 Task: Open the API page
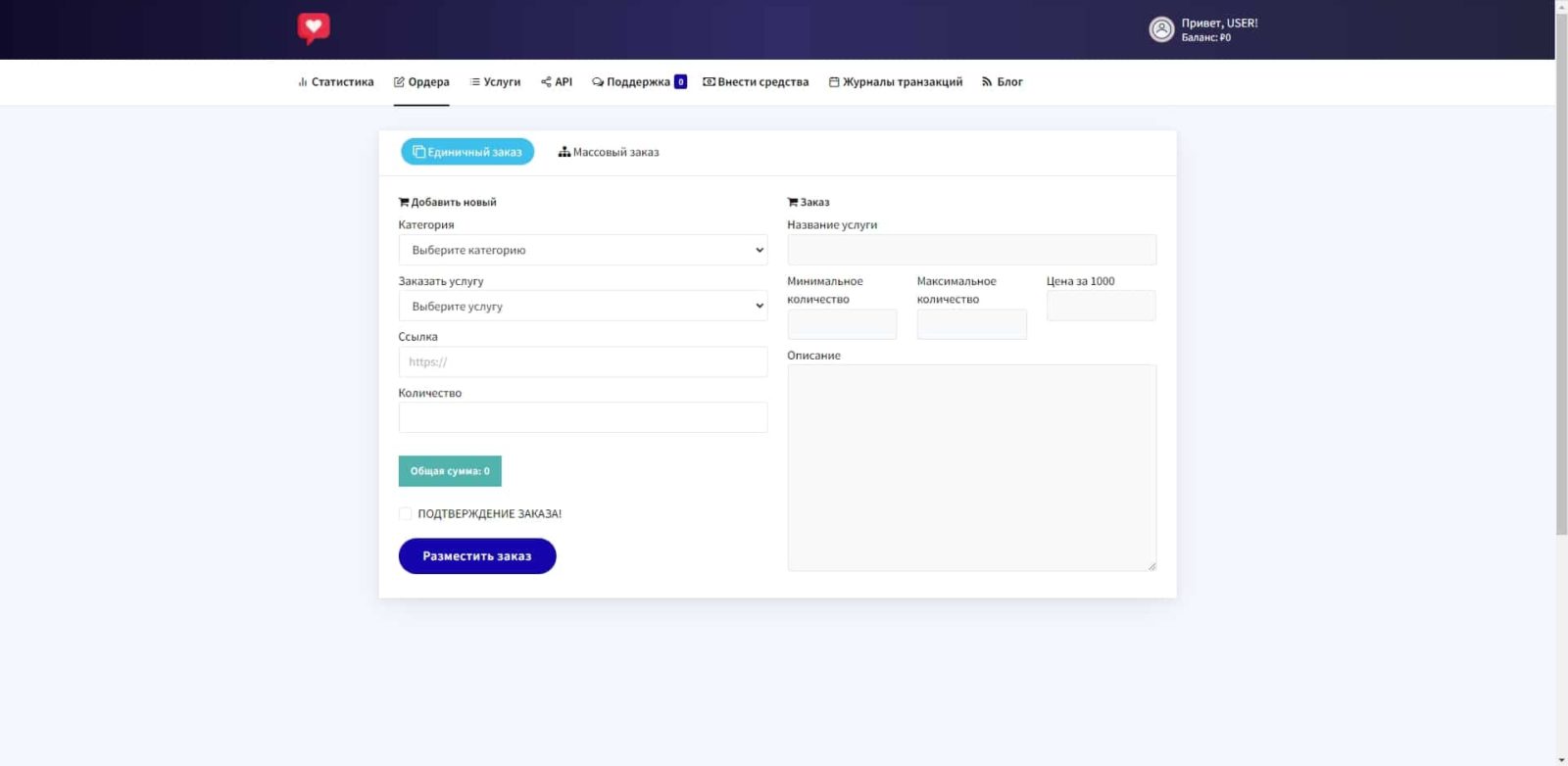(557, 82)
